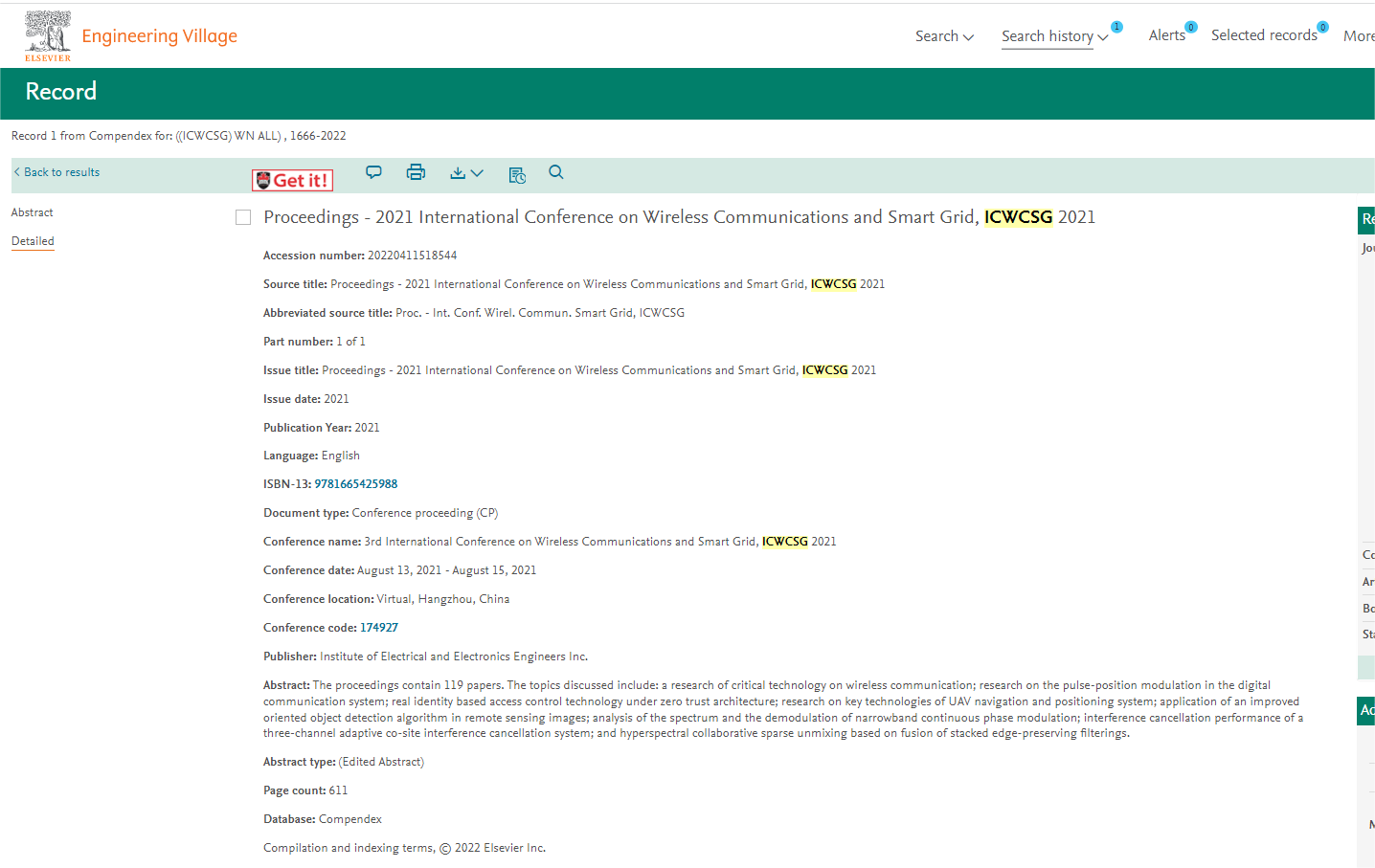Open the Search history dropdown

coord(1054,36)
